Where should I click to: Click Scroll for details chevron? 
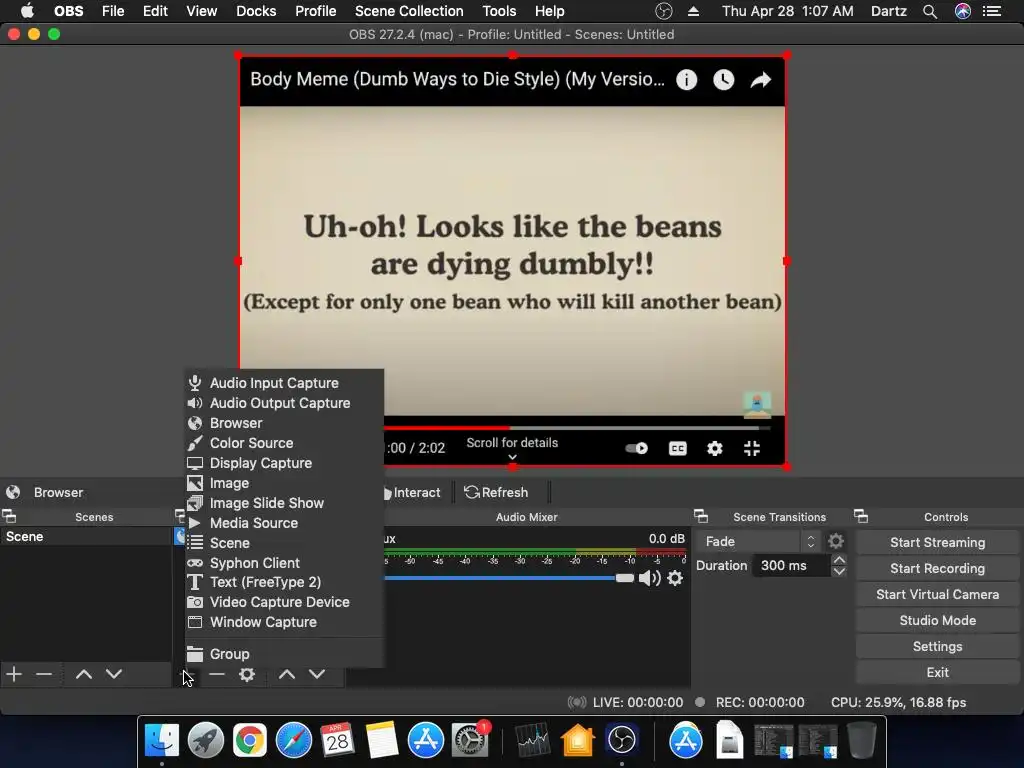click(513, 457)
